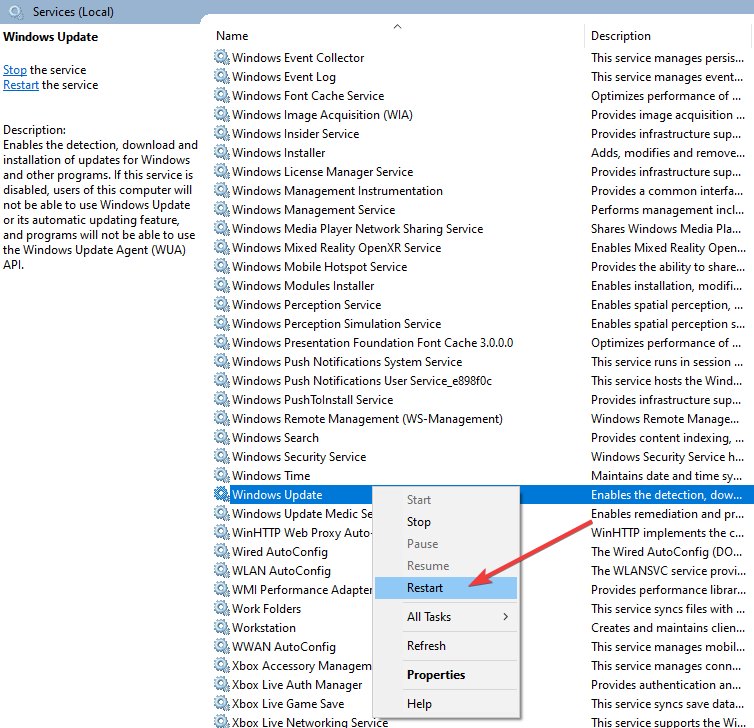
Task: Click the gear icon beside Windows Modules Installer
Action: click(x=221, y=285)
